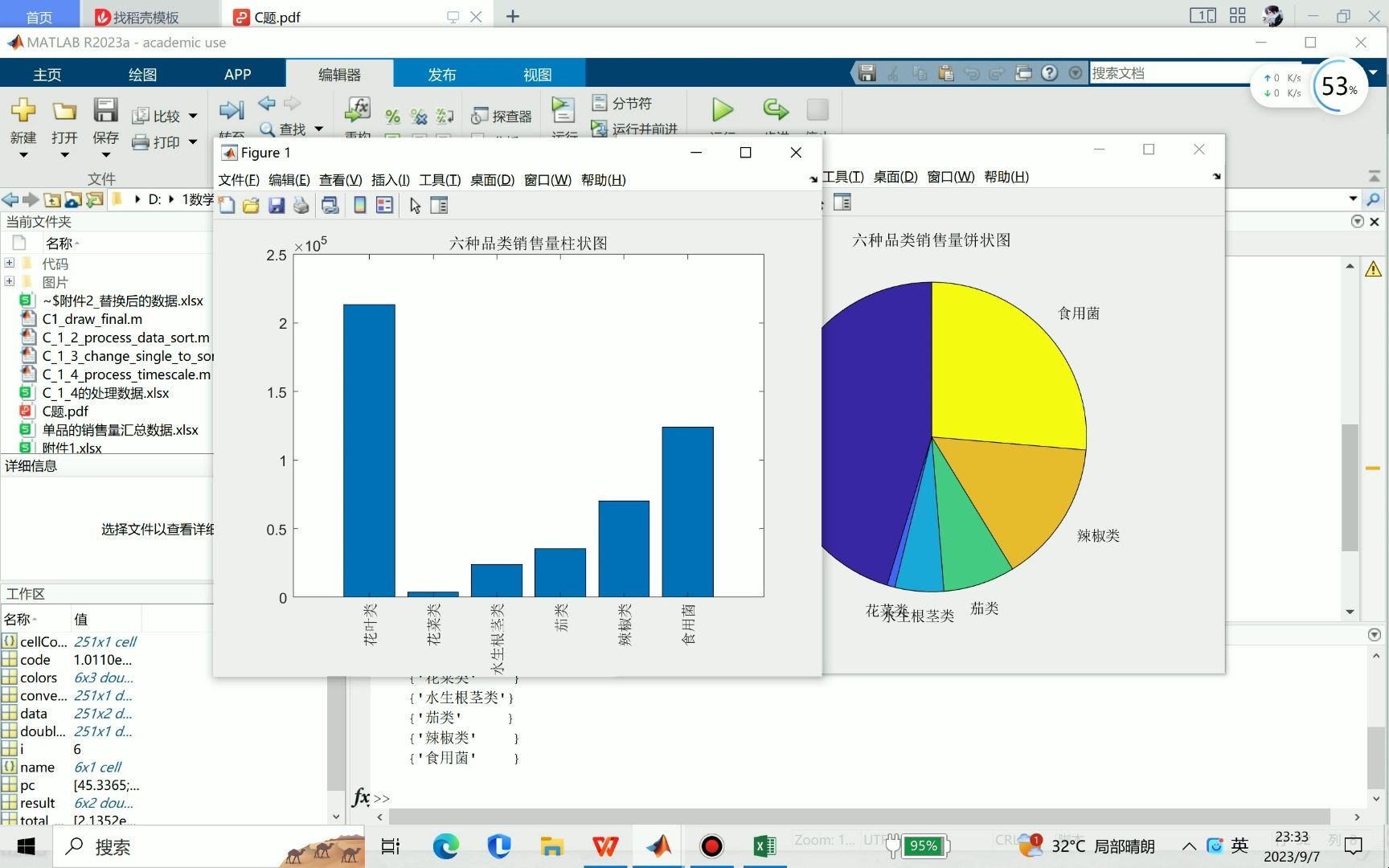Image resolution: width=1389 pixels, height=868 pixels.
Task: Open Excel from the taskbar
Action: [x=764, y=846]
